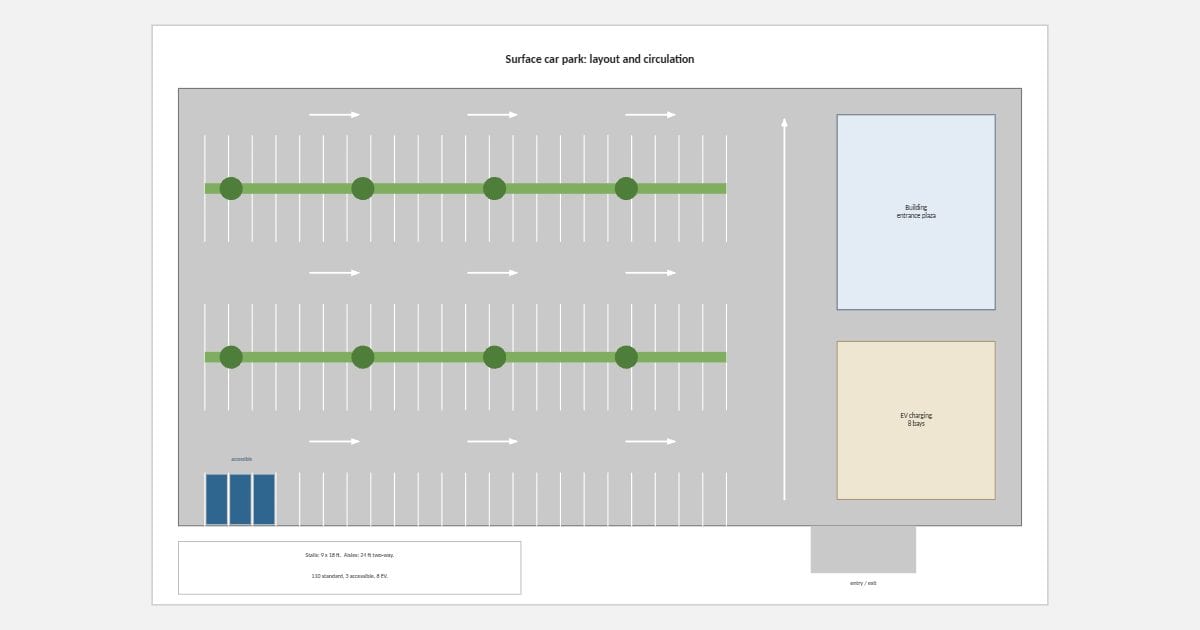Select the leftmost blue accessible bay
Screen dimensions: 1200x630
coord(217,499)
